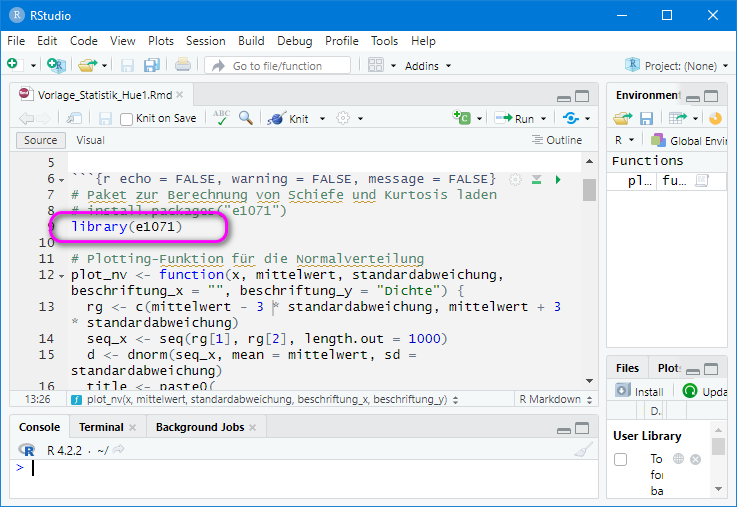The width and height of the screenshot is (737, 507).
Task: Select the Terminal tab
Action: pos(101,427)
